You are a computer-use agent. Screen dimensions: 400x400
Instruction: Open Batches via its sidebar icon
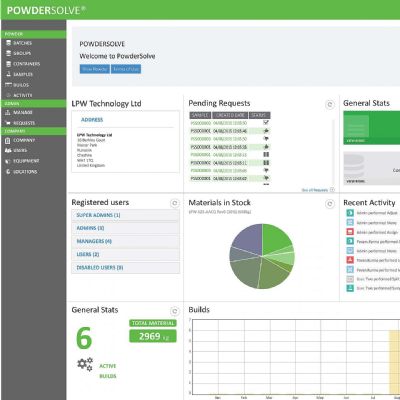9,43
